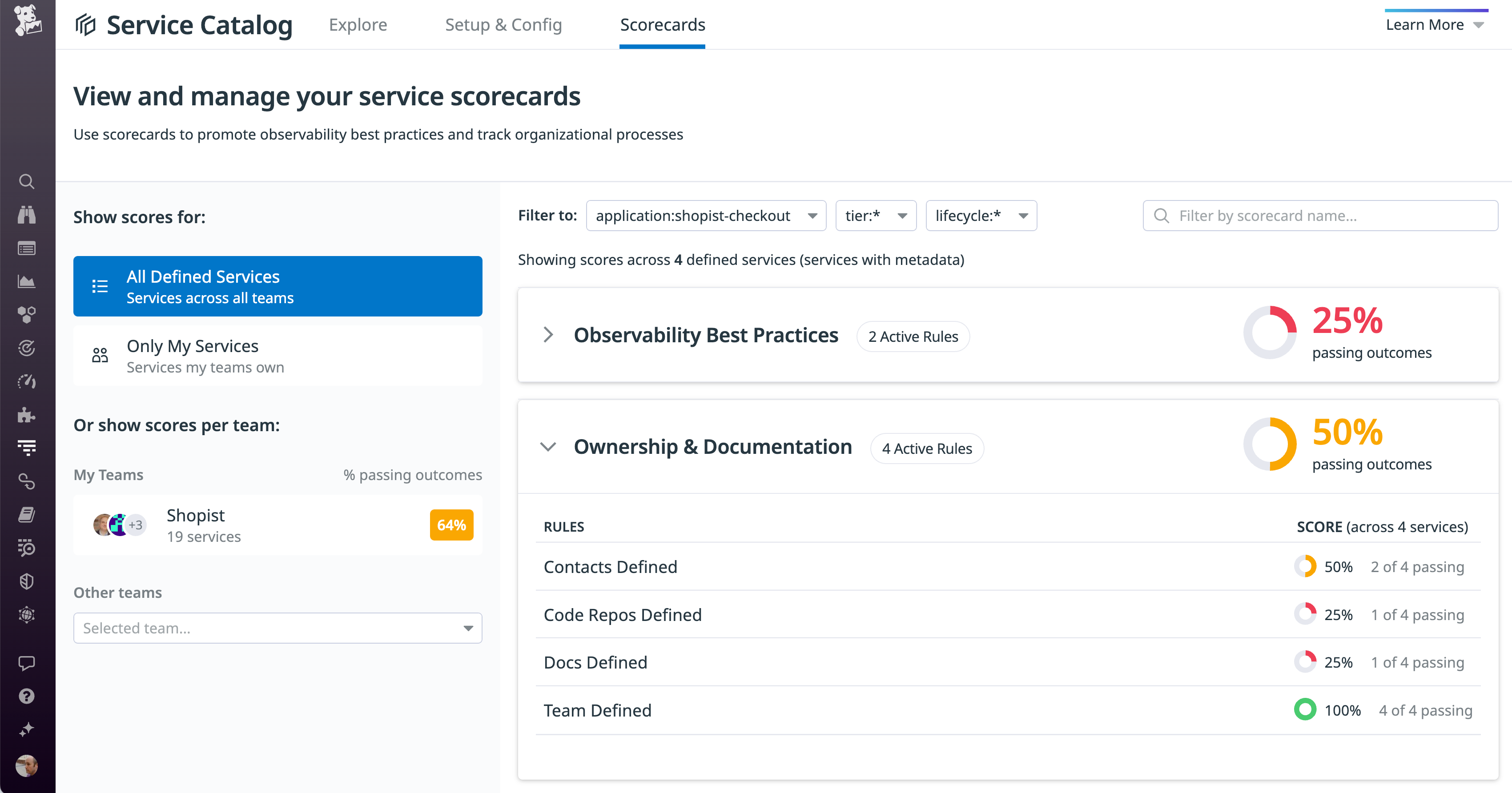
Task: Open Watchdog via binoculars sidebar icon
Action: click(27, 214)
